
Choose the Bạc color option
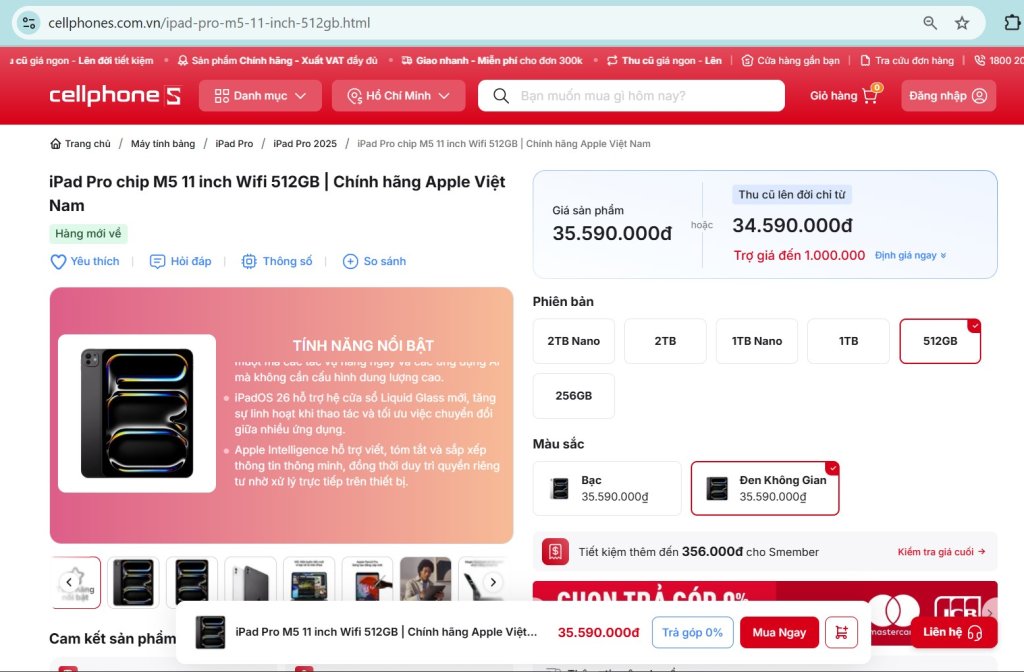click(x=607, y=488)
